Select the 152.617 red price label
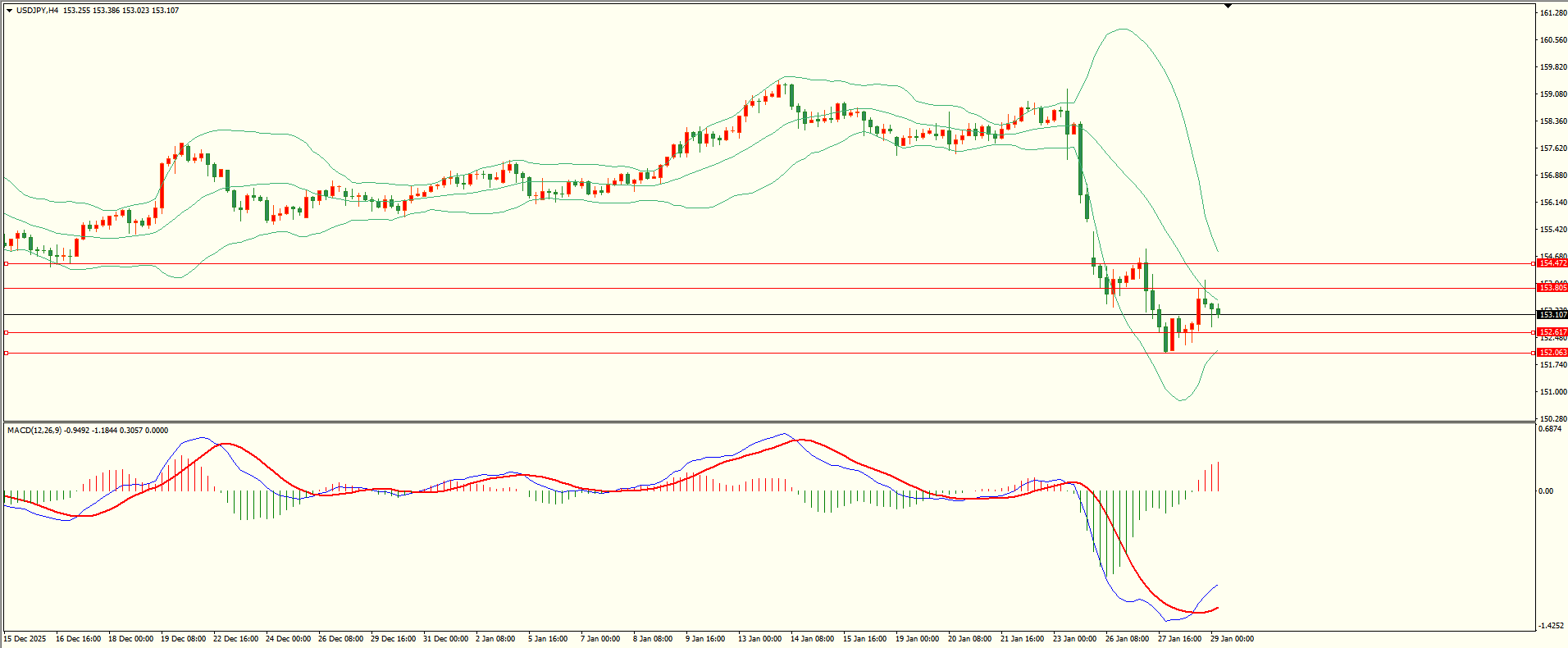 (x=1552, y=332)
